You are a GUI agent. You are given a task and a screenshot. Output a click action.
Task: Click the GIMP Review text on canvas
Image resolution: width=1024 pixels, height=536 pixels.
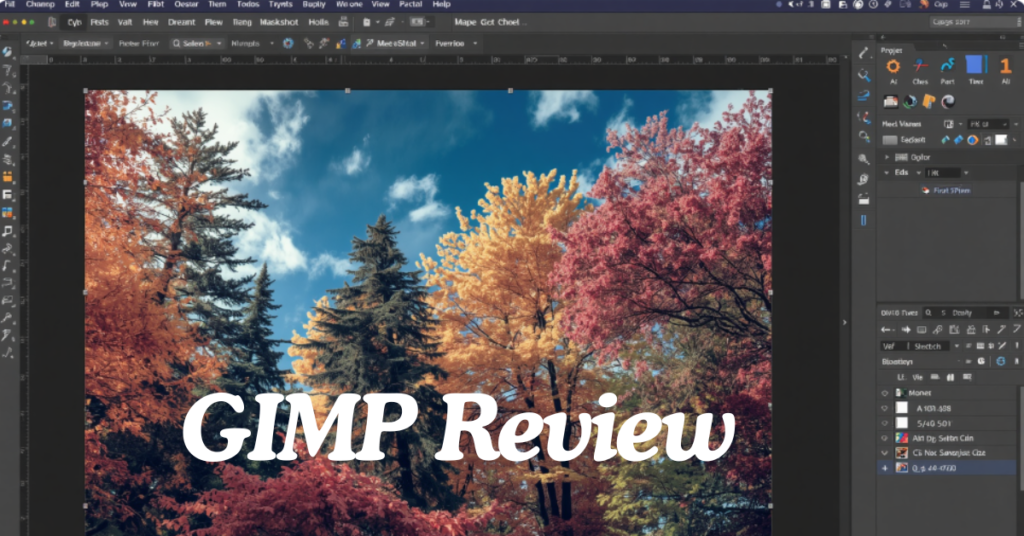click(x=458, y=427)
